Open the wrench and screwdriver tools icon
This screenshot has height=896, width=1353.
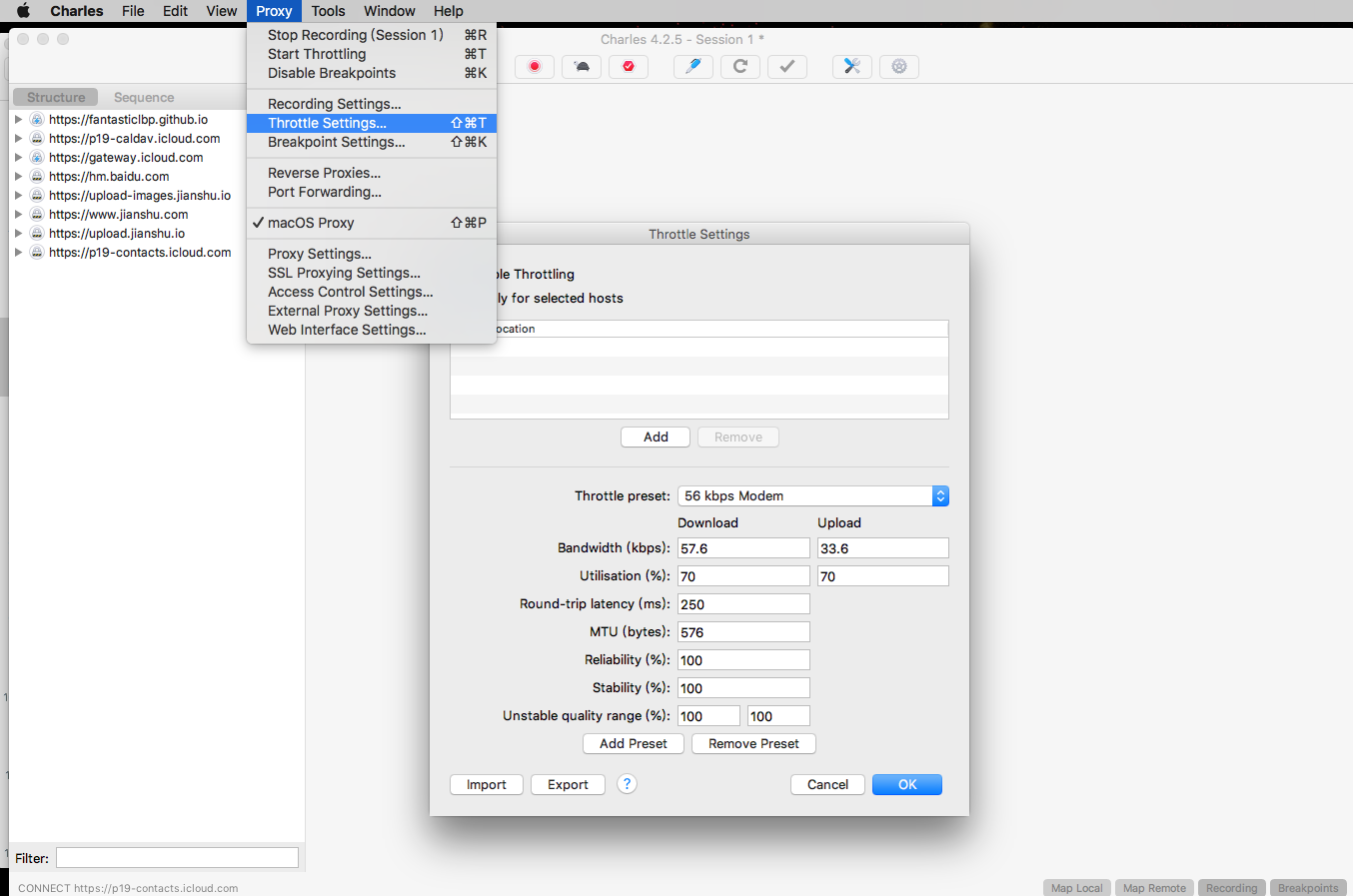tap(852, 67)
